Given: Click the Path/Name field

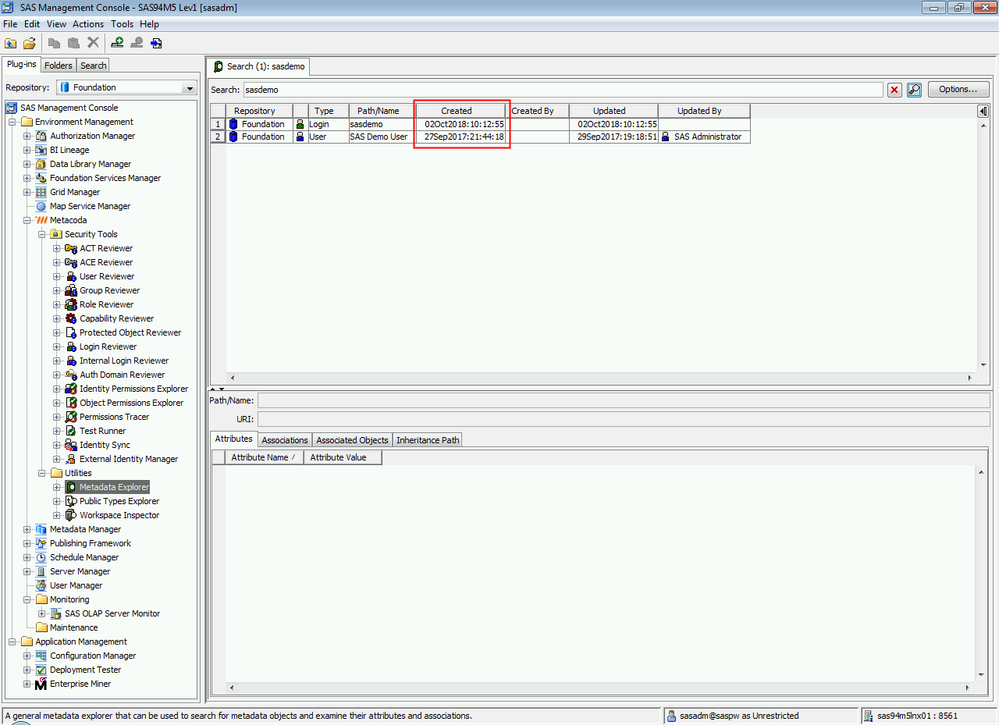Looking at the screenshot, I should 623,401.
